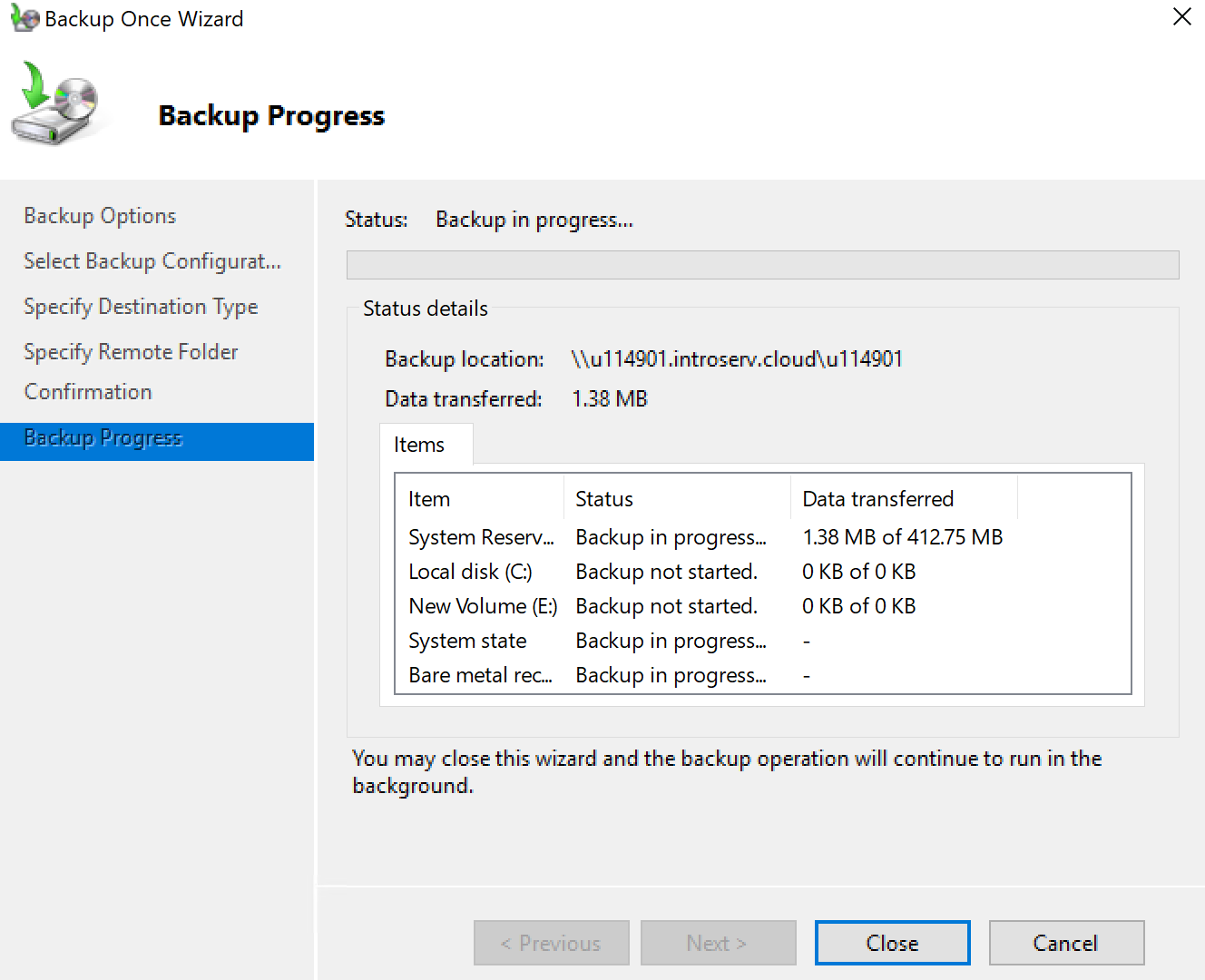Click the Previous navigation button
1205x980 pixels.
551,943
